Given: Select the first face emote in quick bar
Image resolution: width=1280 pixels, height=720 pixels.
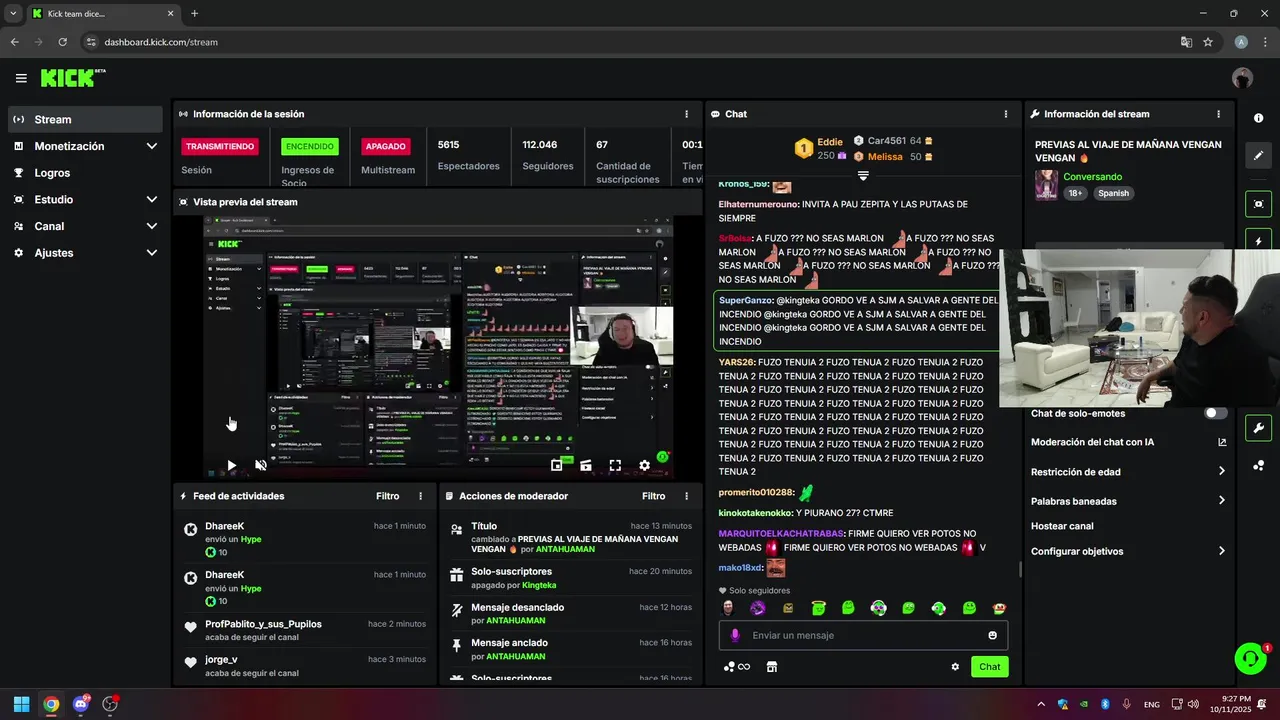Looking at the screenshot, I should (x=728, y=608).
